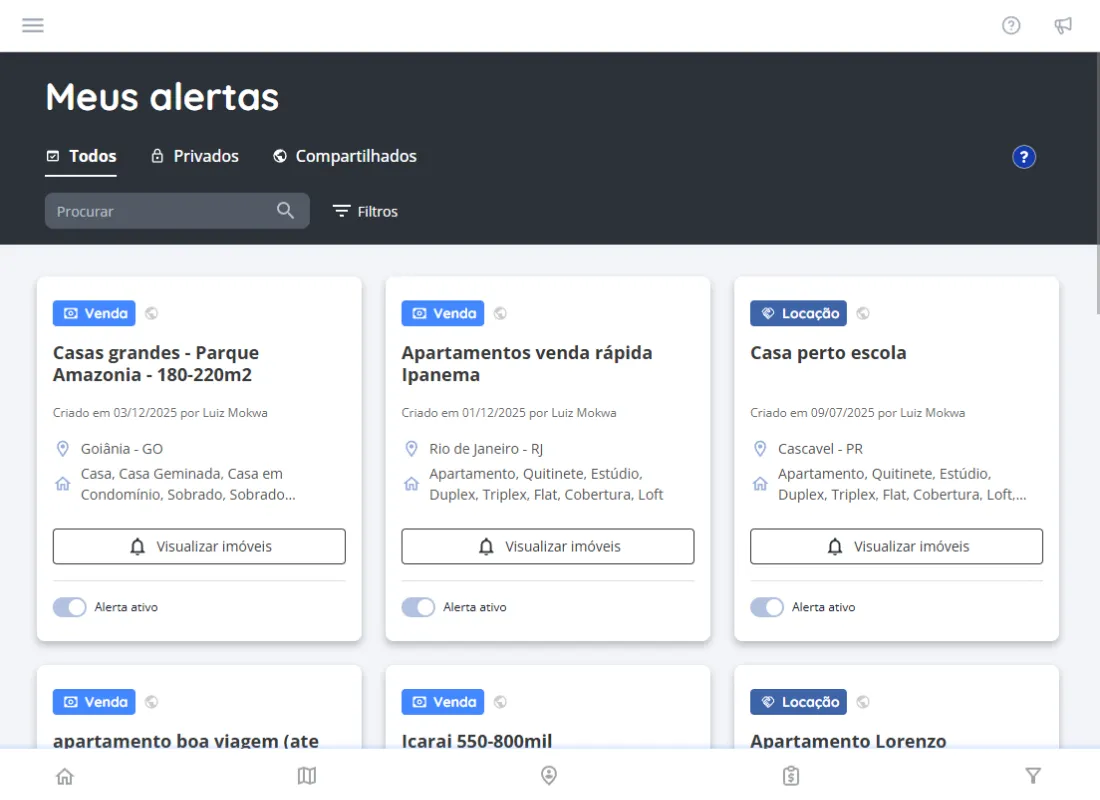Open title Casas grandes - Parque Amazonia - 180-220m2

pos(156,364)
